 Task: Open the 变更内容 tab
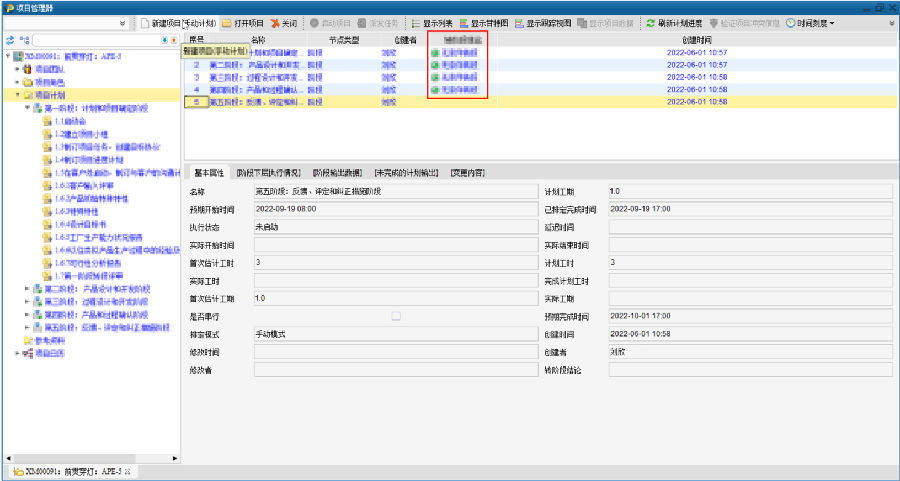click(x=467, y=173)
